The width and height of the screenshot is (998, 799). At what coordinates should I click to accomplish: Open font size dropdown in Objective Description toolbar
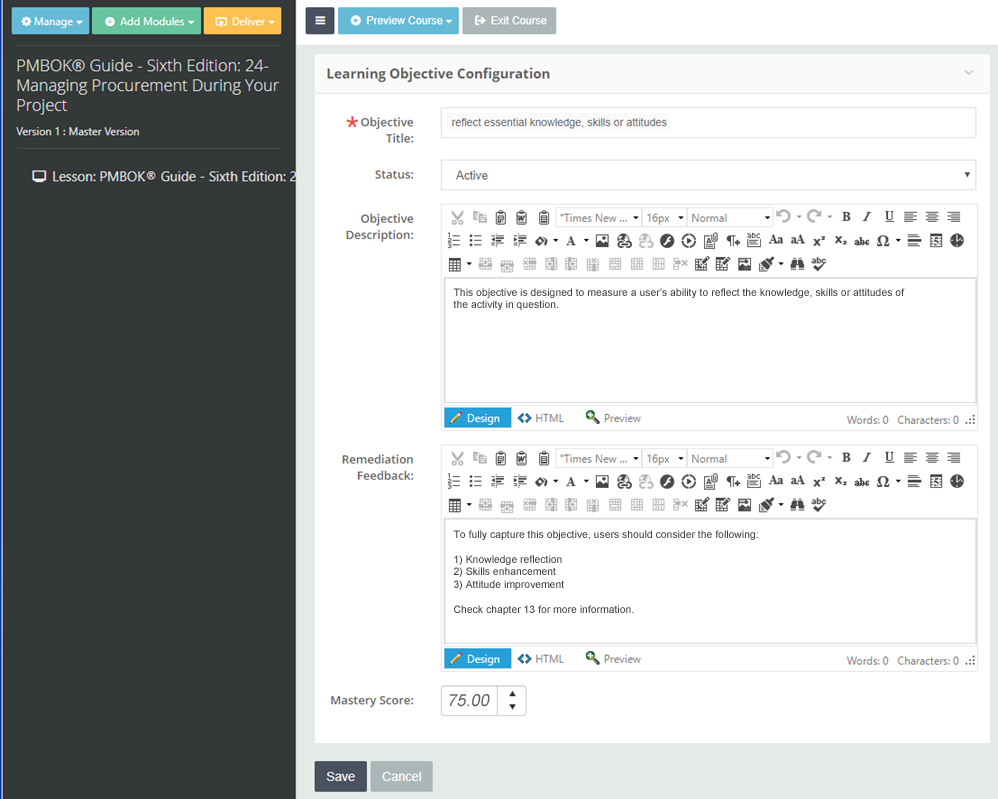point(664,218)
